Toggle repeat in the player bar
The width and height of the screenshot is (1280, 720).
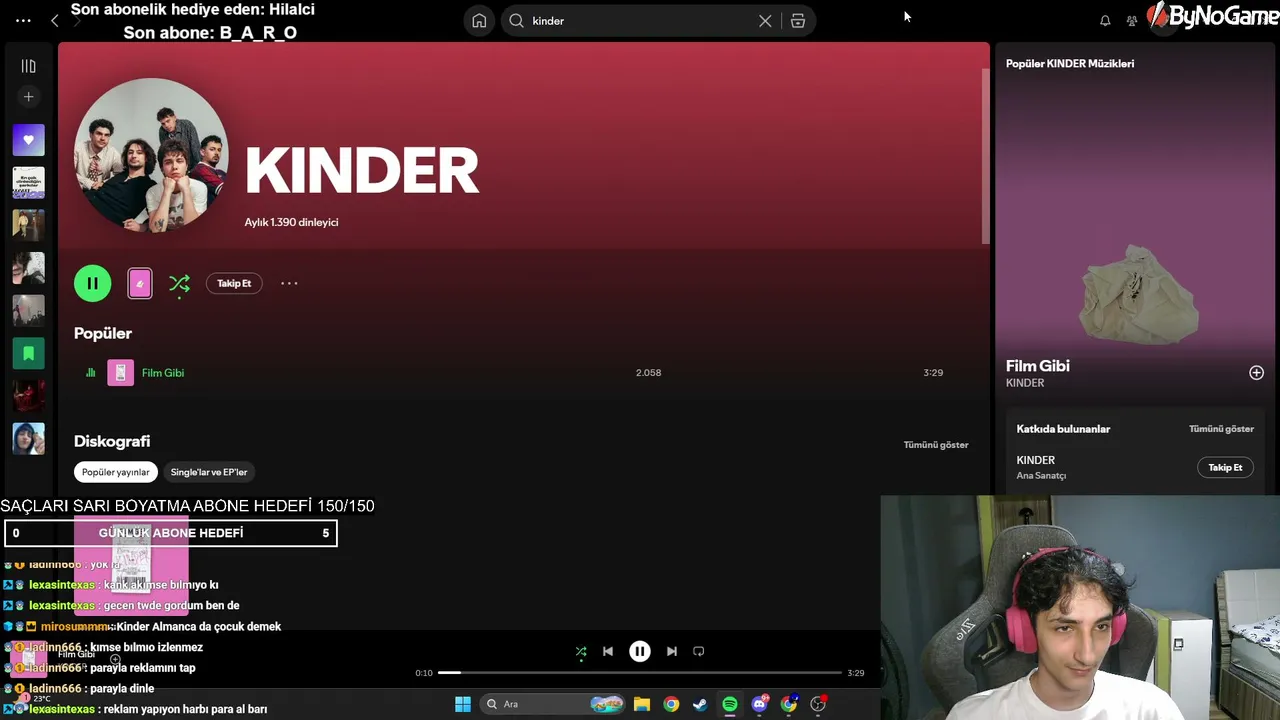[x=699, y=652]
